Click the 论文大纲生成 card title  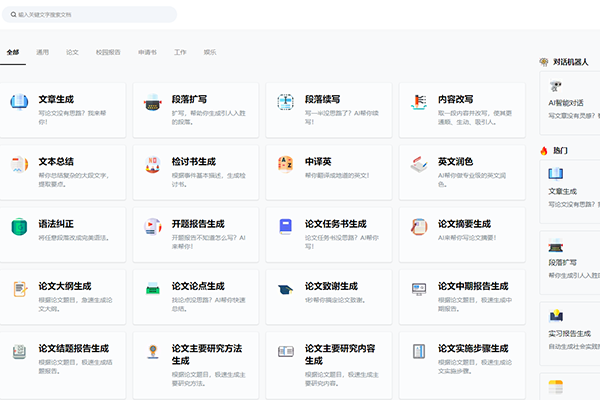click(x=65, y=286)
